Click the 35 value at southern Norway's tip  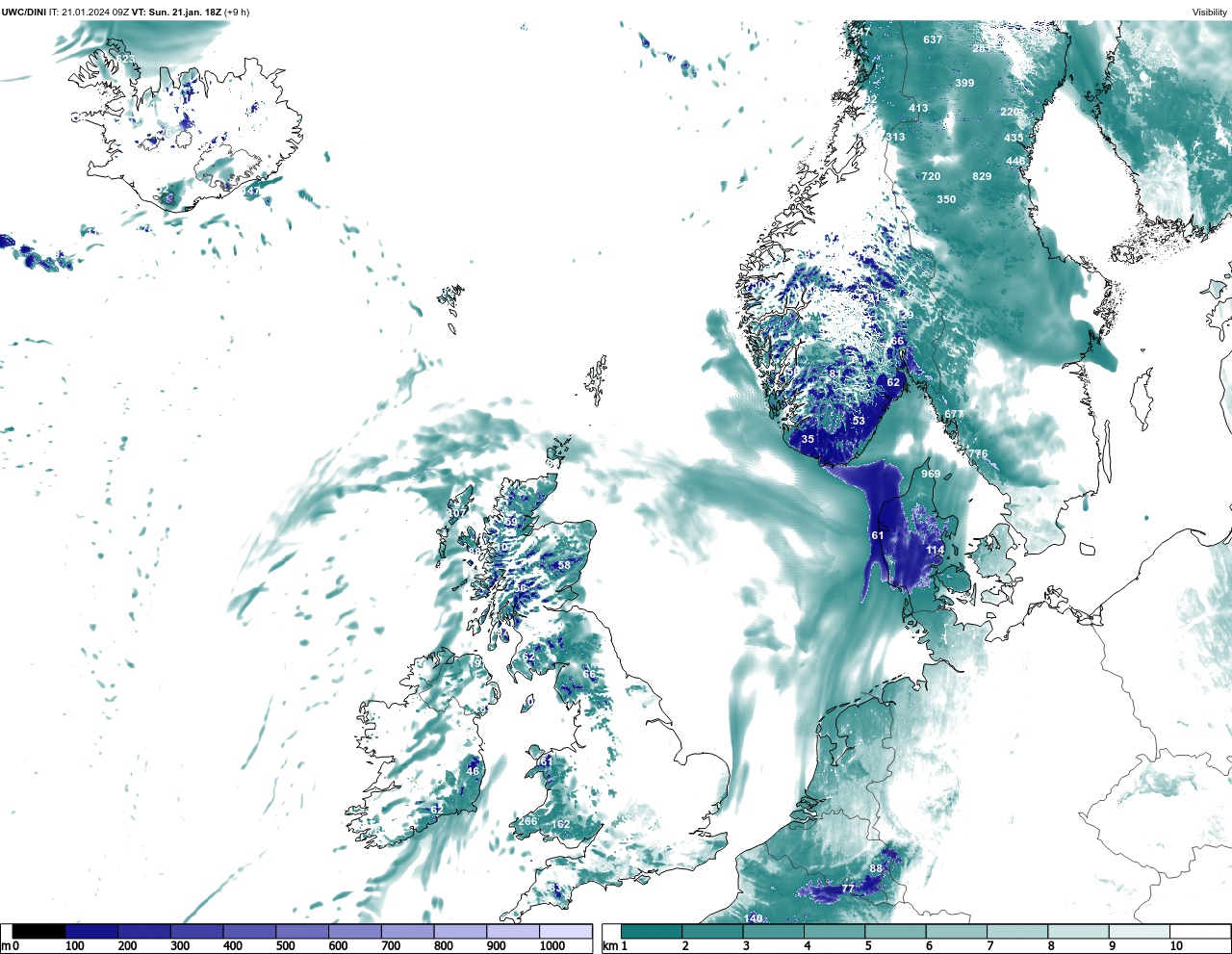[808, 439]
